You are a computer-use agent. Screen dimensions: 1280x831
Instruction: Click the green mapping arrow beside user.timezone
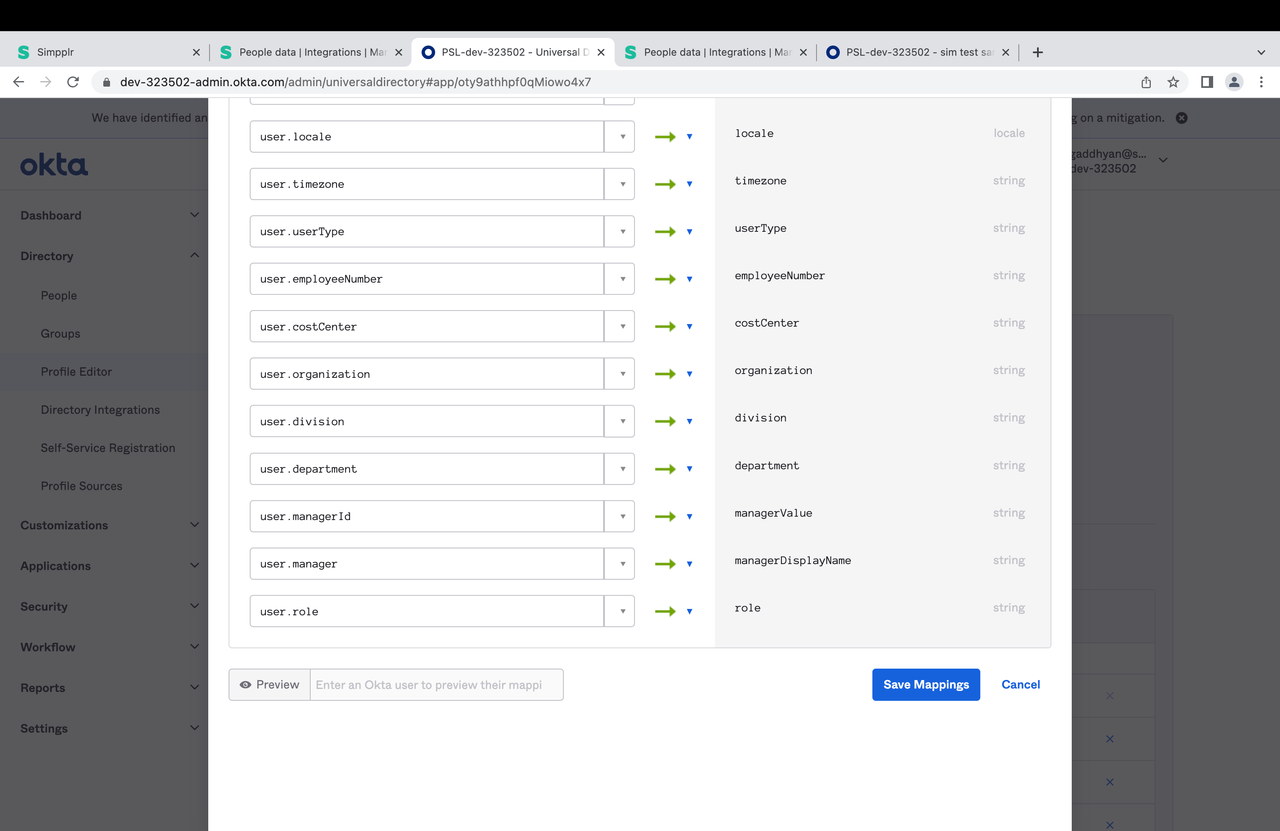[x=666, y=183]
